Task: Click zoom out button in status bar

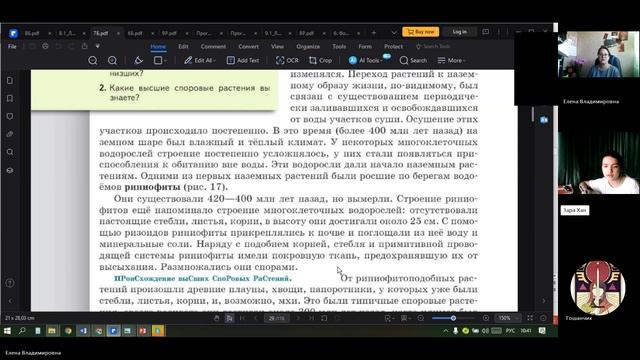Action: click(x=421, y=318)
